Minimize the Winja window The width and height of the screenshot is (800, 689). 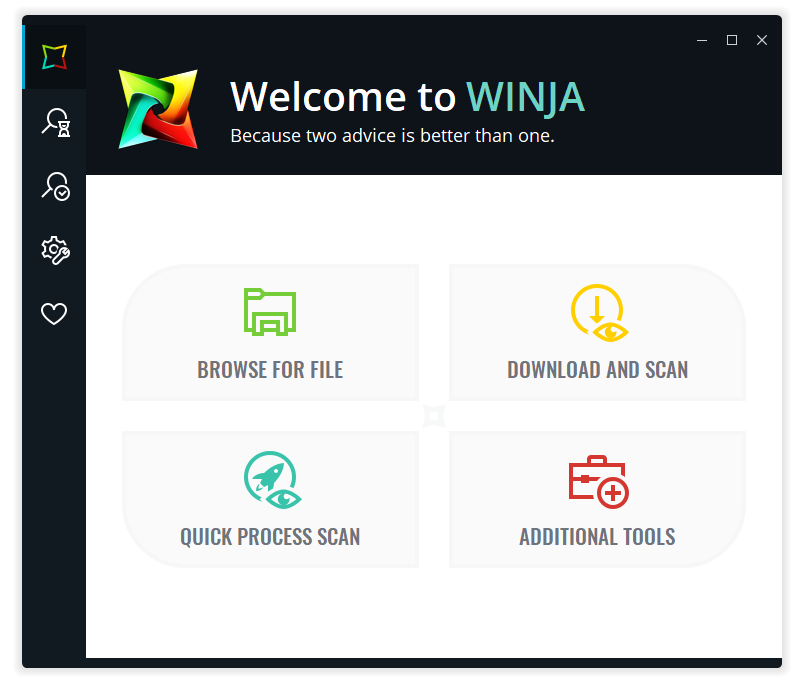point(702,40)
